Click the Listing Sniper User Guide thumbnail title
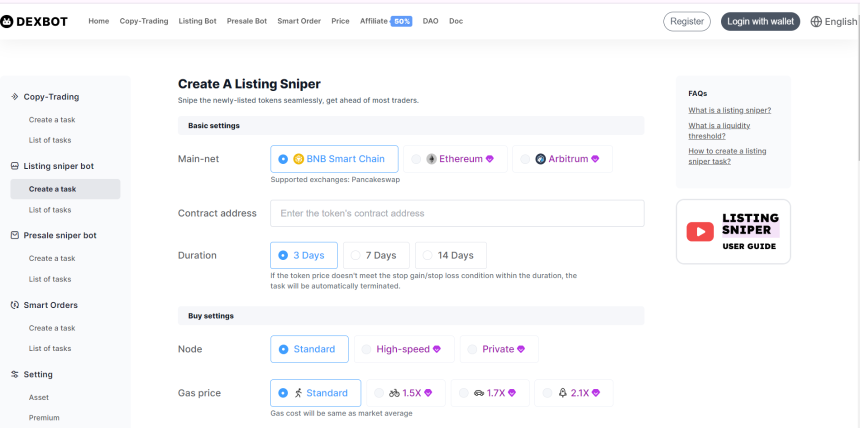The height and width of the screenshot is (428, 860). (x=750, y=232)
